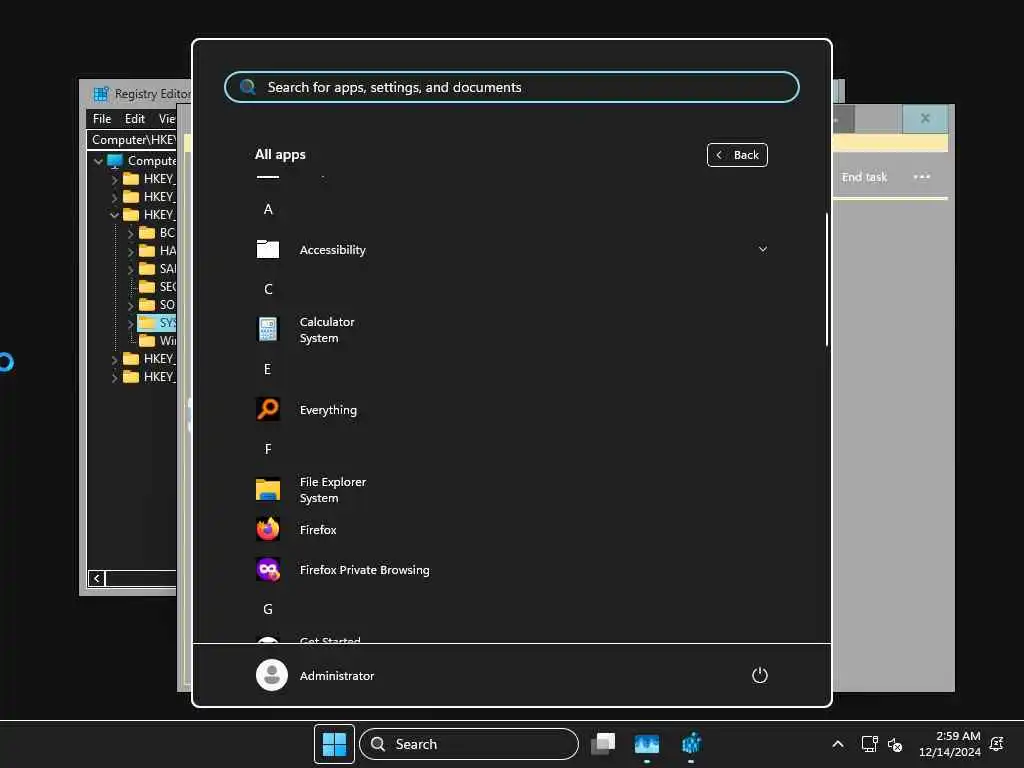Open Task View from the taskbar

(x=603, y=744)
